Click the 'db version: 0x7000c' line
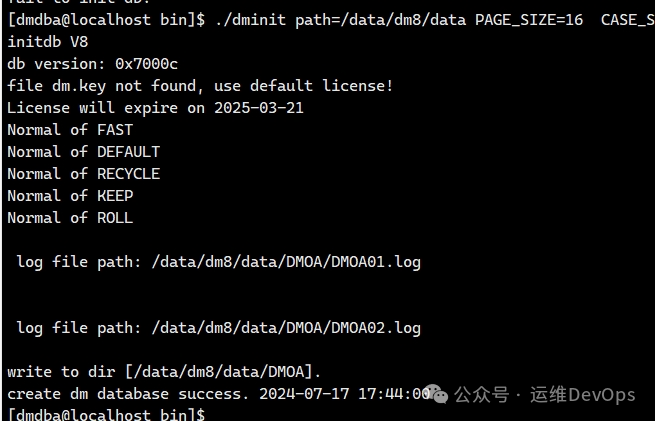This screenshot has height=421, width=655. tap(93, 64)
